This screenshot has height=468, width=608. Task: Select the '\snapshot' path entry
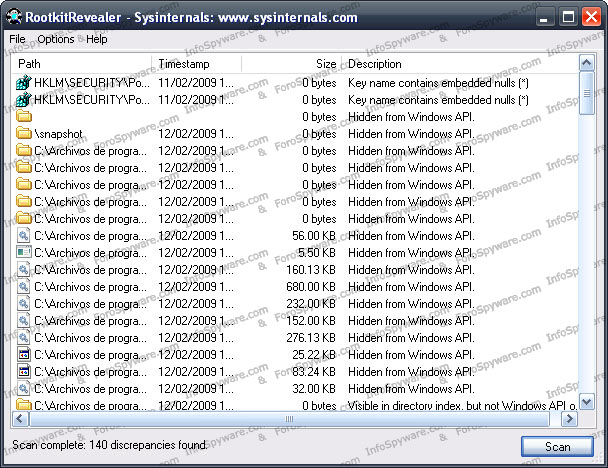click(58, 134)
